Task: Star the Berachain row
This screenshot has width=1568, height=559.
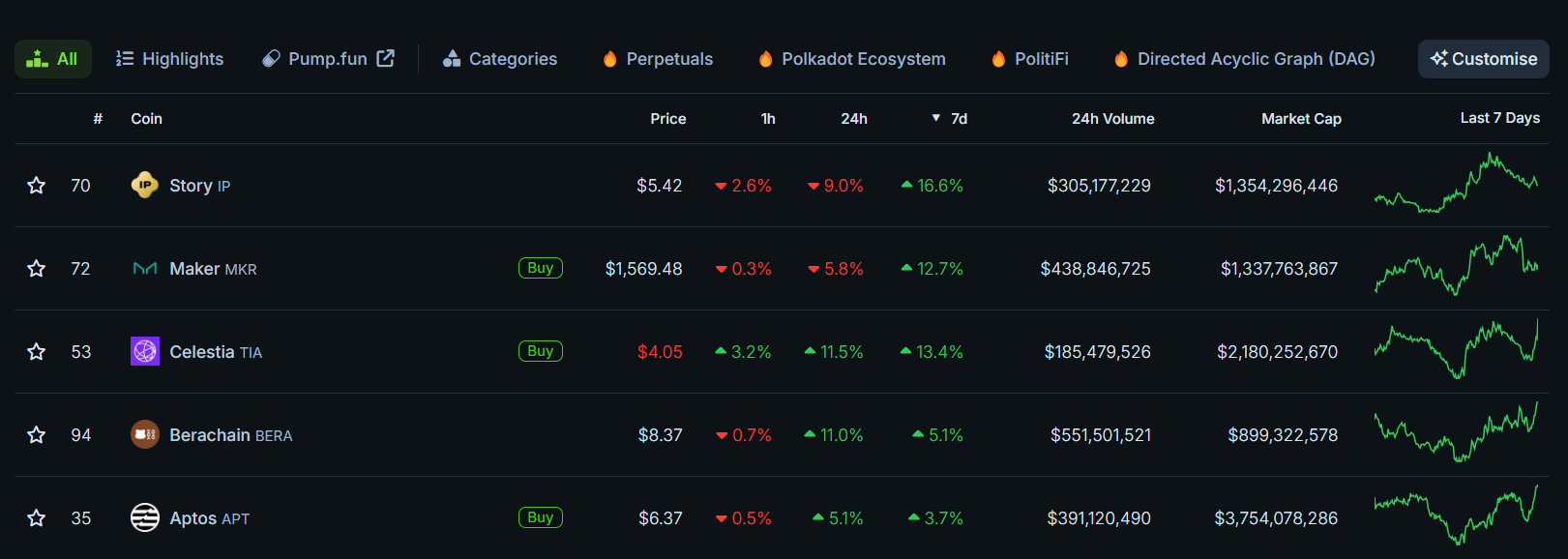Action: (37, 434)
